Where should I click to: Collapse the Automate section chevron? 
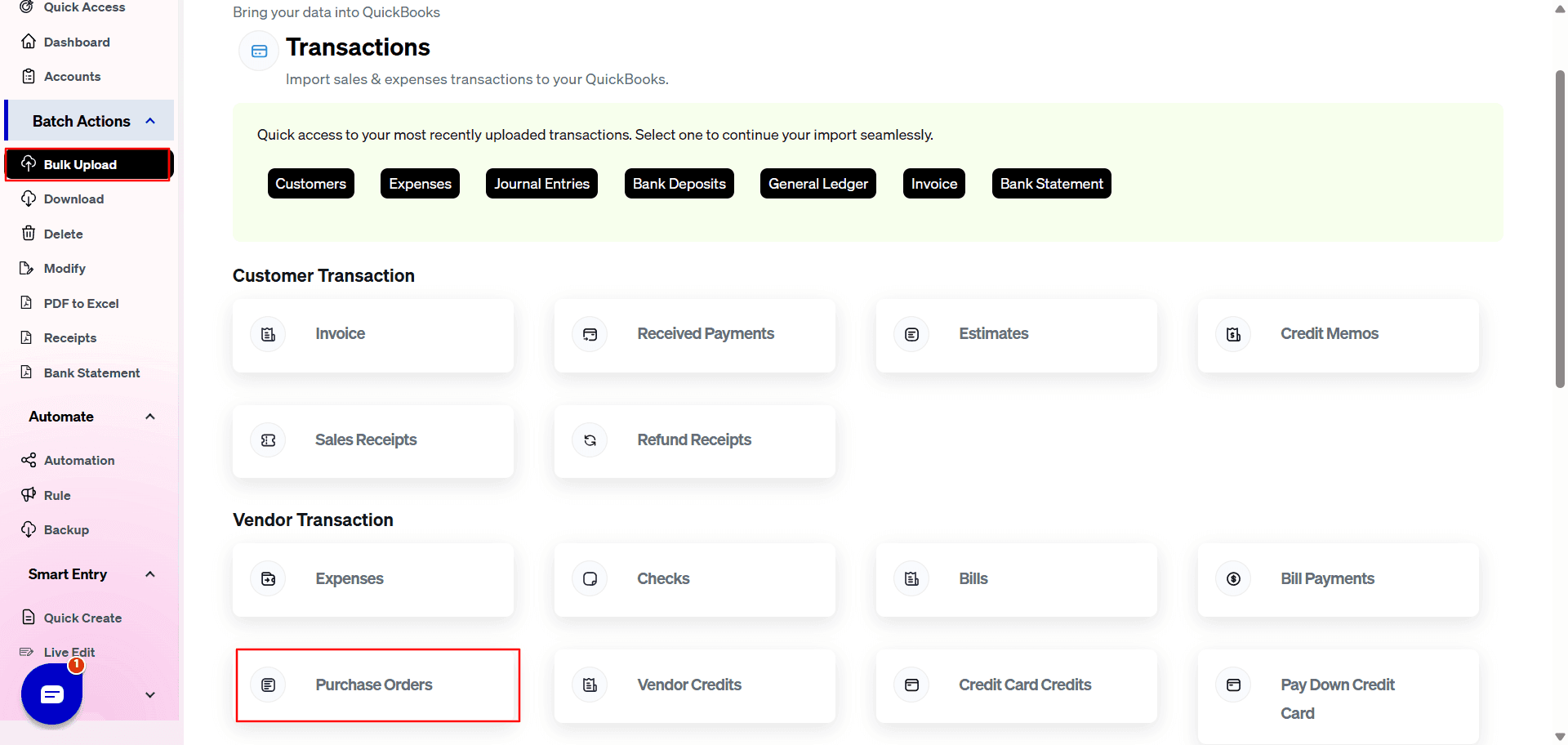[150, 417]
